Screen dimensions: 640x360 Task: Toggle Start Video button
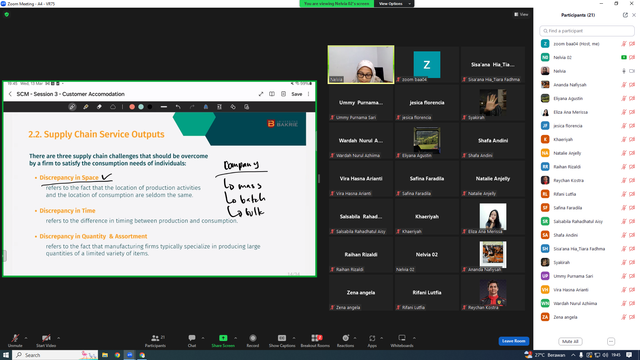pos(46,340)
